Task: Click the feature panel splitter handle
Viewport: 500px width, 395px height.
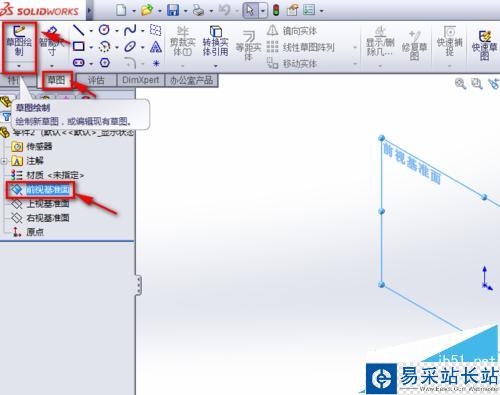Action: [x=138, y=285]
